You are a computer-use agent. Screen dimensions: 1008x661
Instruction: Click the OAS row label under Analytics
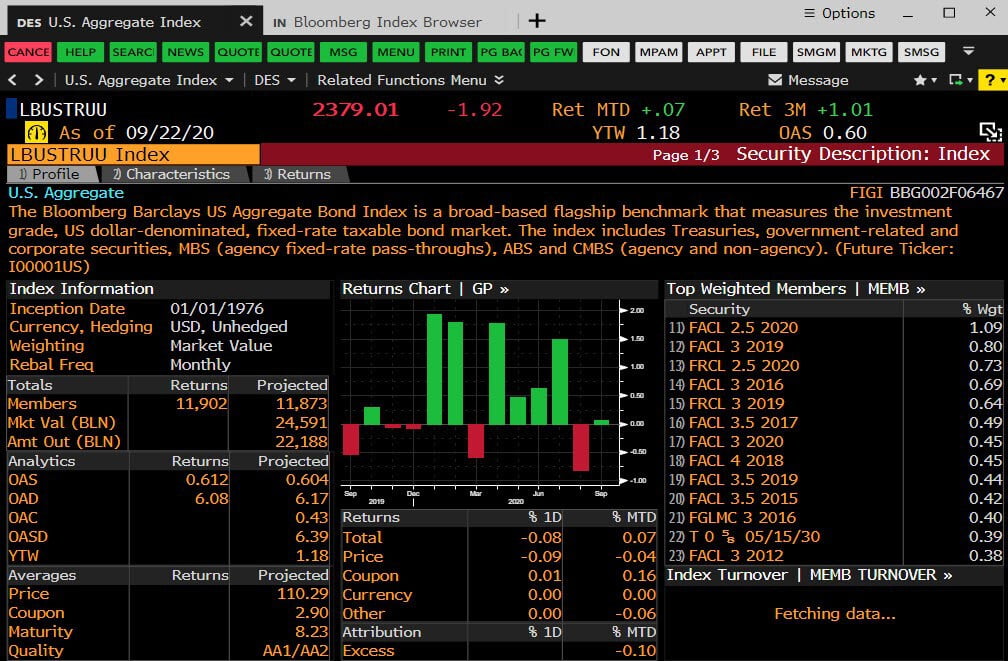pos(22,480)
